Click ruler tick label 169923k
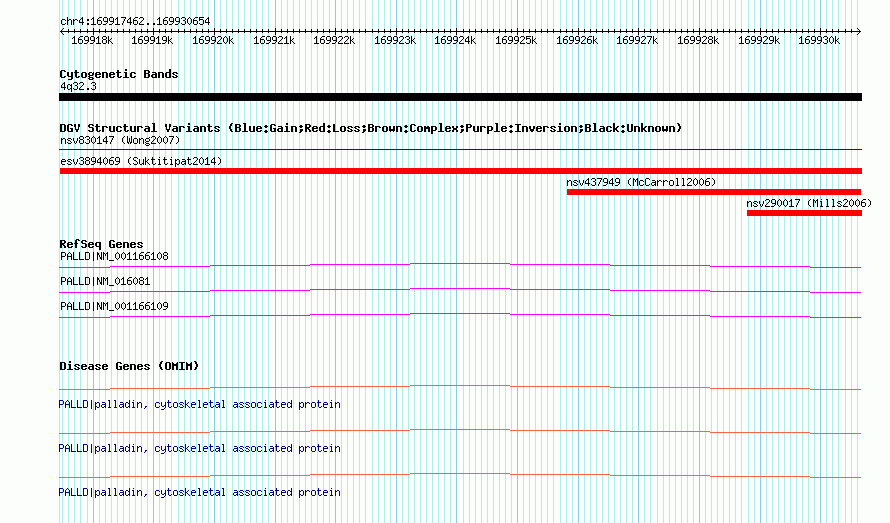This screenshot has height=523, width=890. (x=394, y=40)
